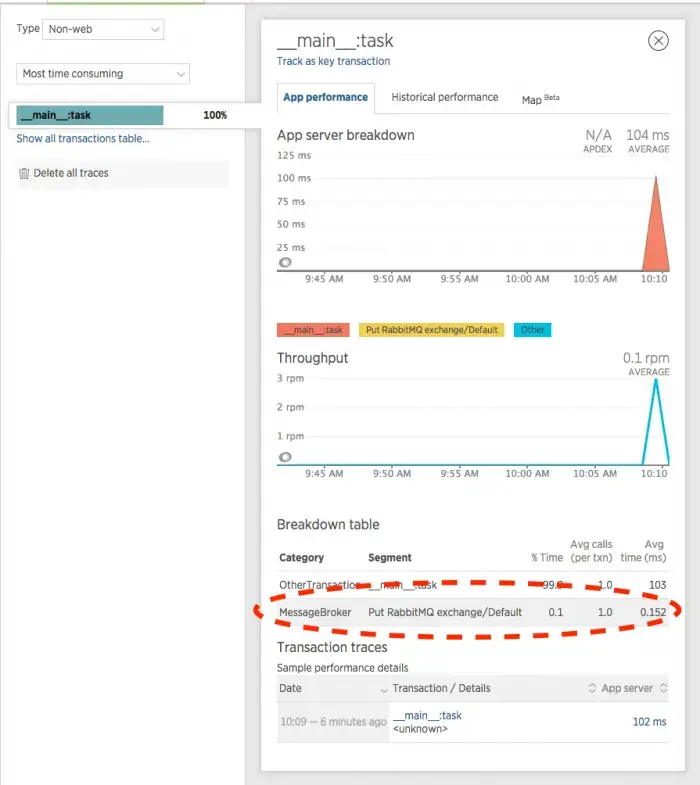Click the trash icon beside Delete all traces

pos(24,174)
